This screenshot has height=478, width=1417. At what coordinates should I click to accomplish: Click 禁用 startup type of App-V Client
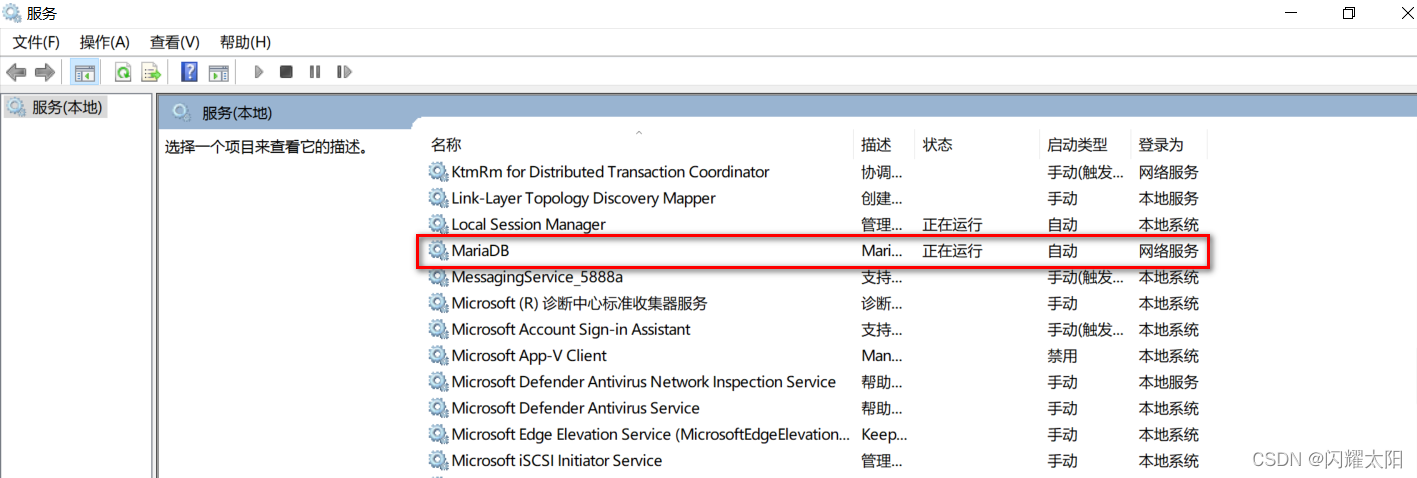(1062, 356)
